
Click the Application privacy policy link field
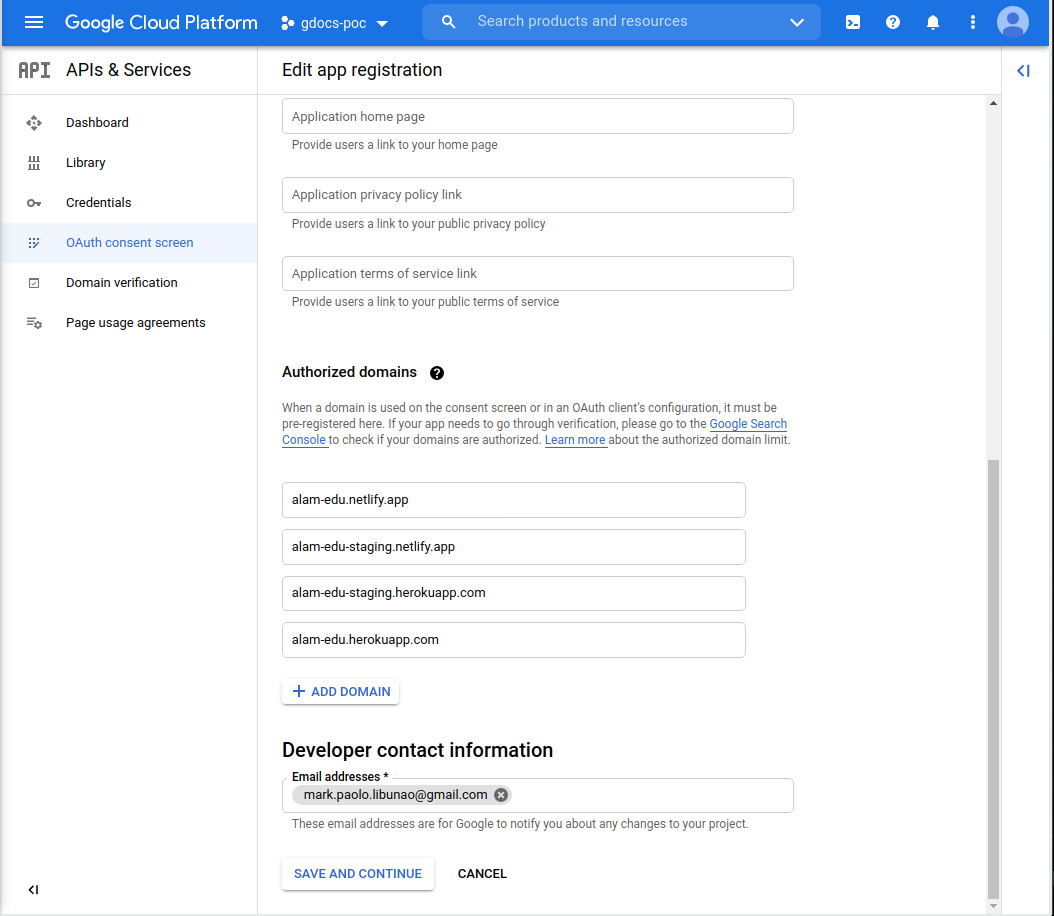pos(537,195)
